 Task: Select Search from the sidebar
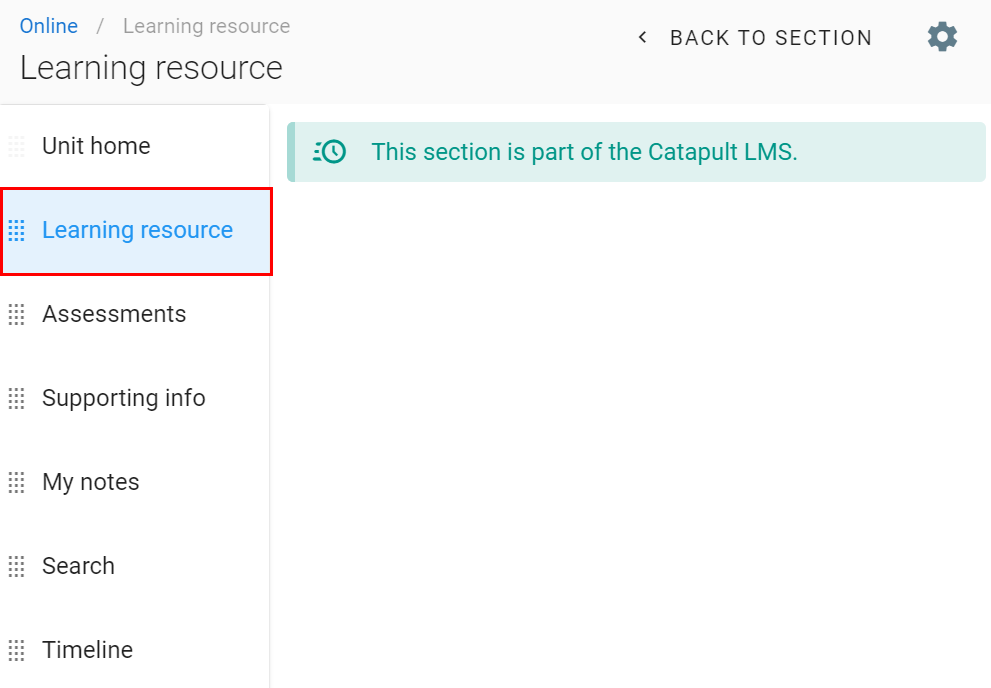(135, 567)
